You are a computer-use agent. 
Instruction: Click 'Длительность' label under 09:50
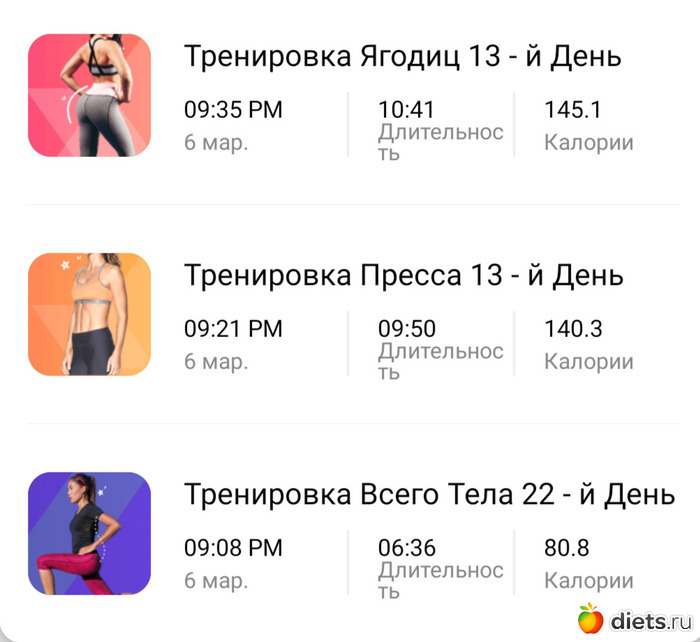440,361
